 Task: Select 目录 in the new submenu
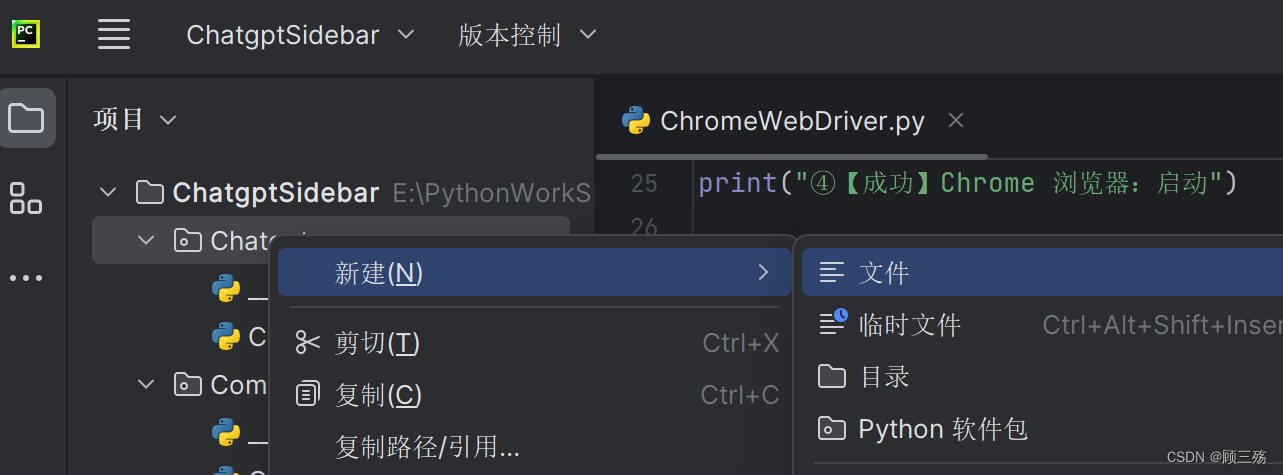tap(1042, 376)
